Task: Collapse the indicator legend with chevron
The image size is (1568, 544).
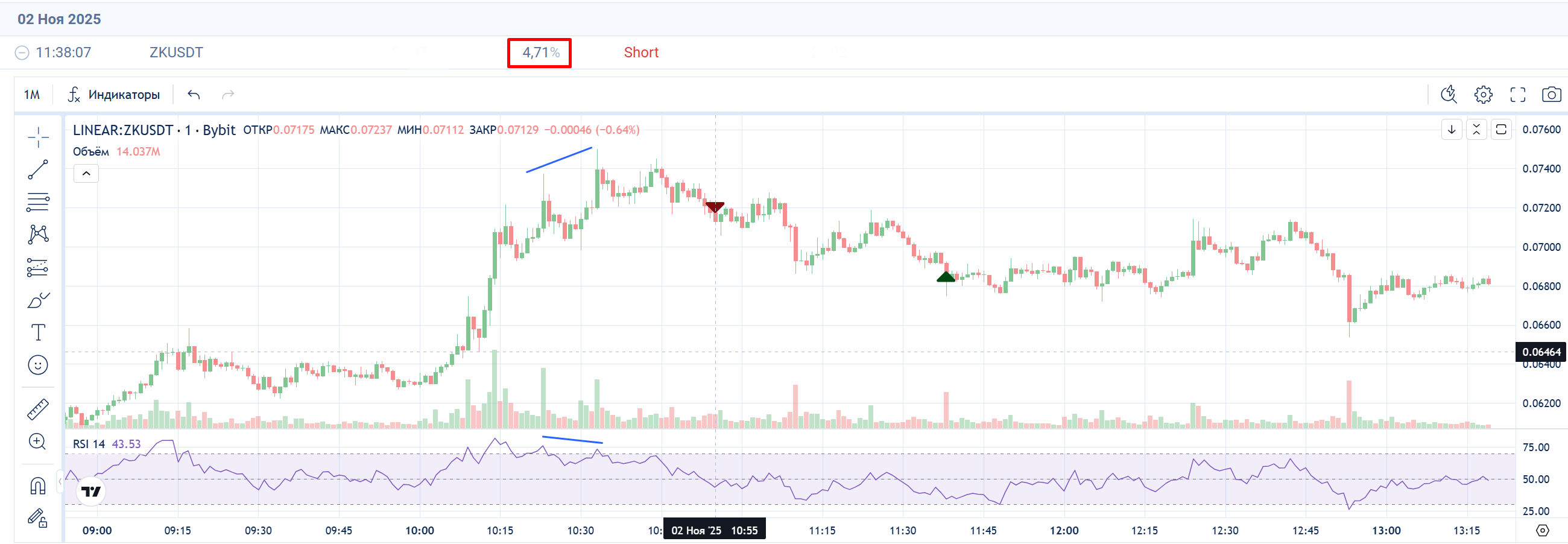Action: 86,174
